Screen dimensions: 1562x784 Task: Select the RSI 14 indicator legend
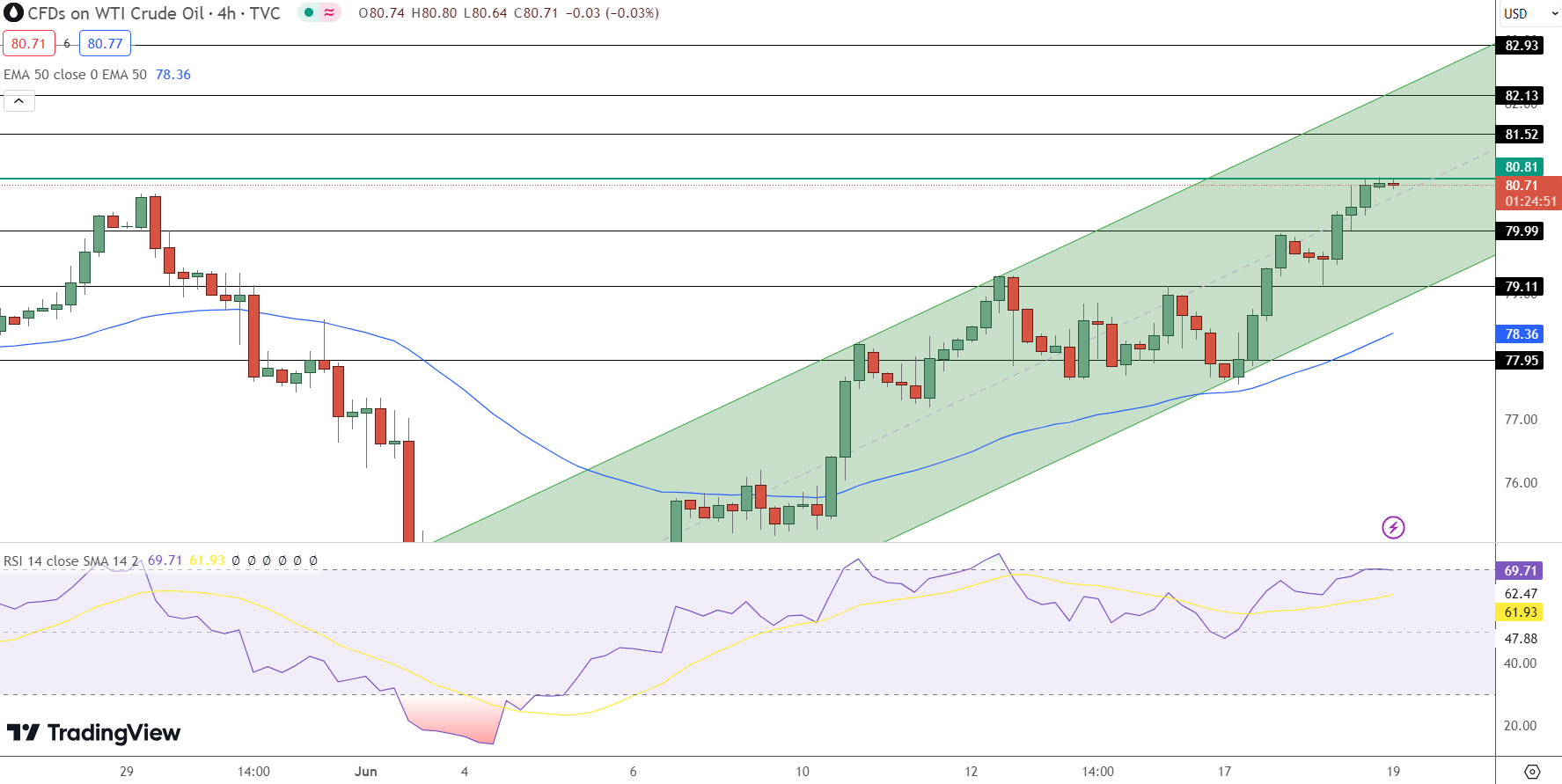point(70,561)
